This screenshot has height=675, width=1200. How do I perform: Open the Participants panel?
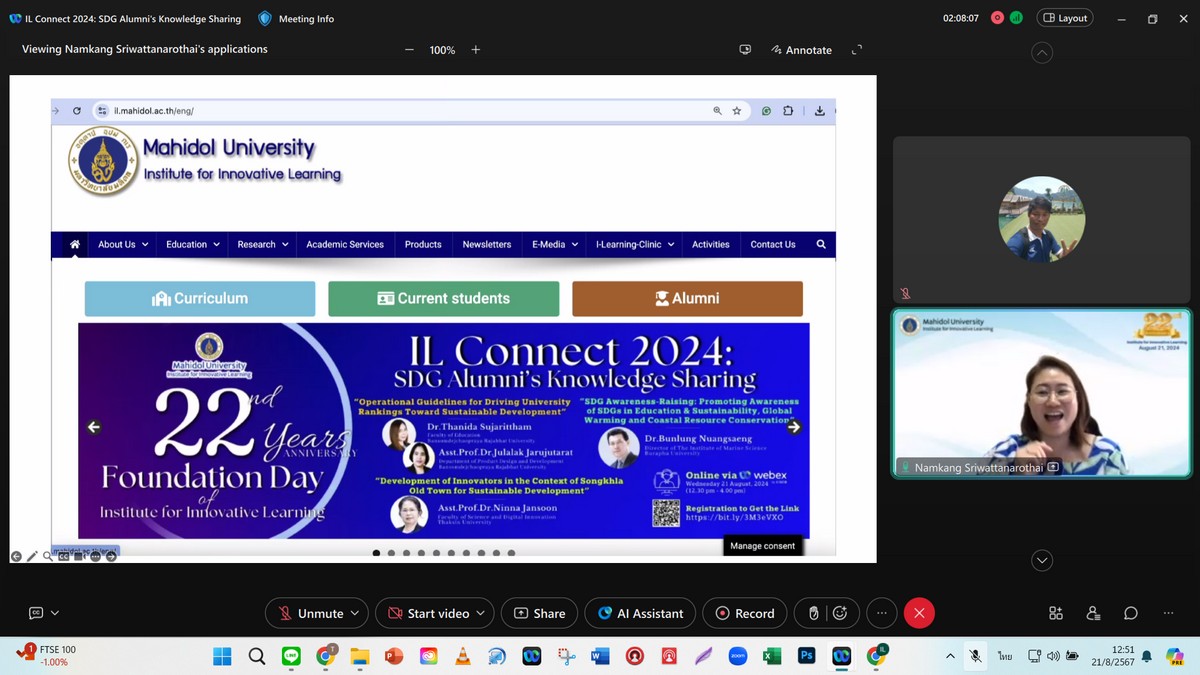tap(1093, 613)
